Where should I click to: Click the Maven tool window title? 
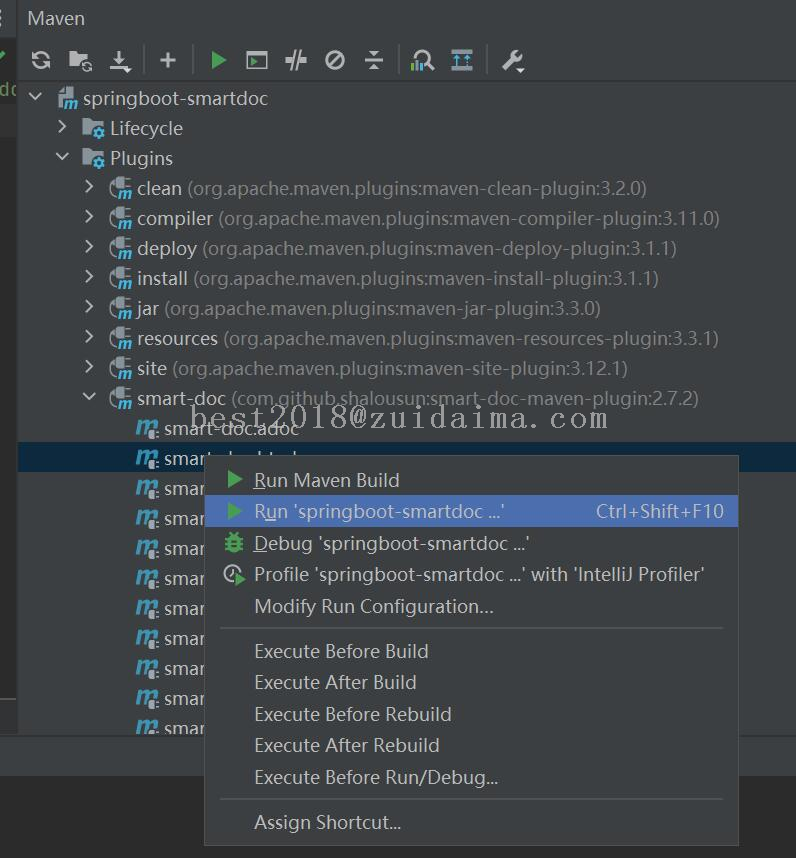click(x=56, y=19)
